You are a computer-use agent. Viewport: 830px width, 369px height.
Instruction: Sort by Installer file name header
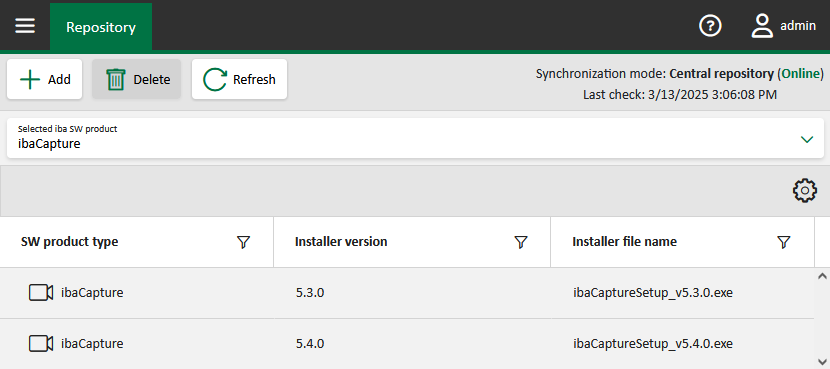click(625, 242)
